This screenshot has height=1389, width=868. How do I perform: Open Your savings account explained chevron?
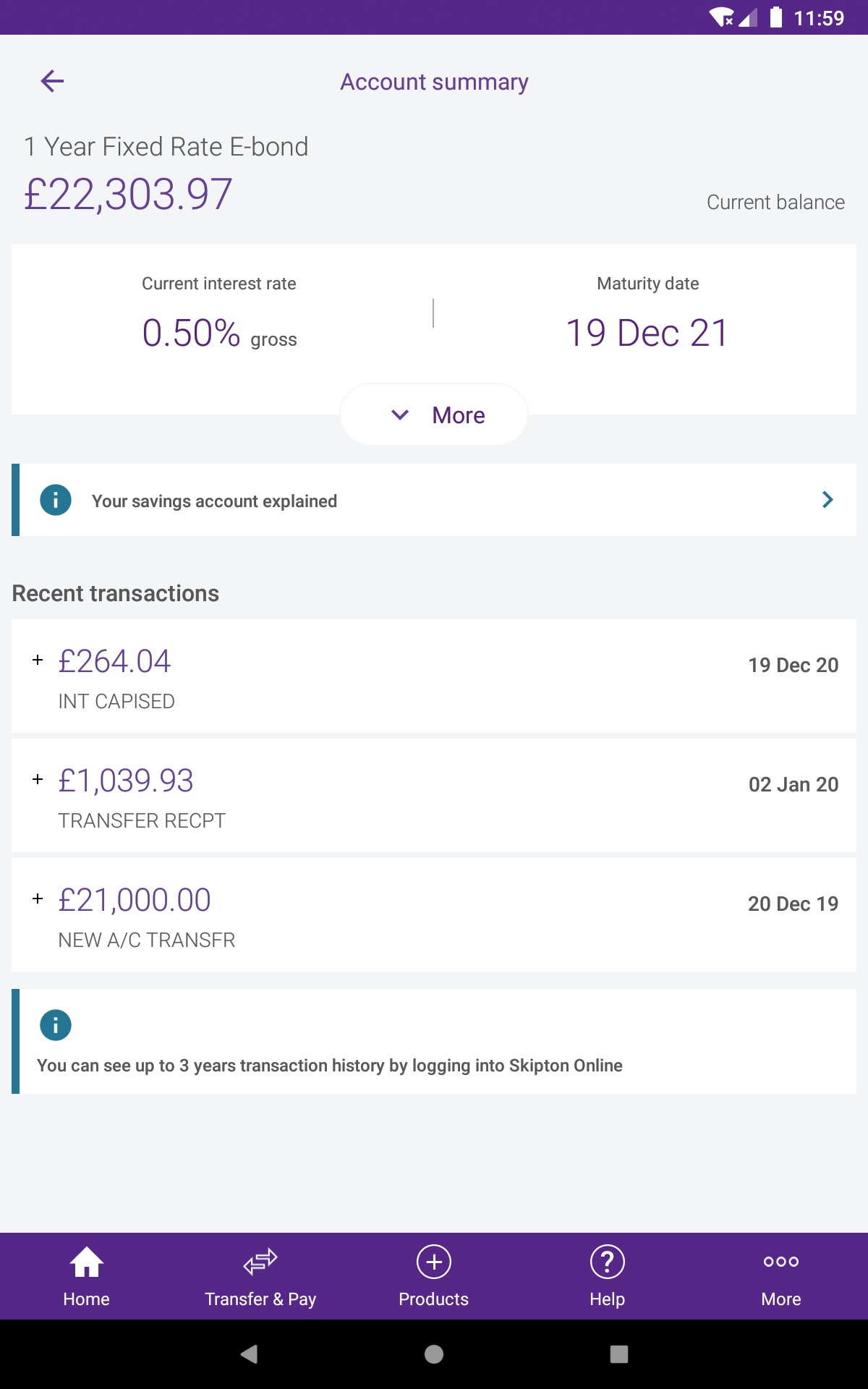point(828,500)
